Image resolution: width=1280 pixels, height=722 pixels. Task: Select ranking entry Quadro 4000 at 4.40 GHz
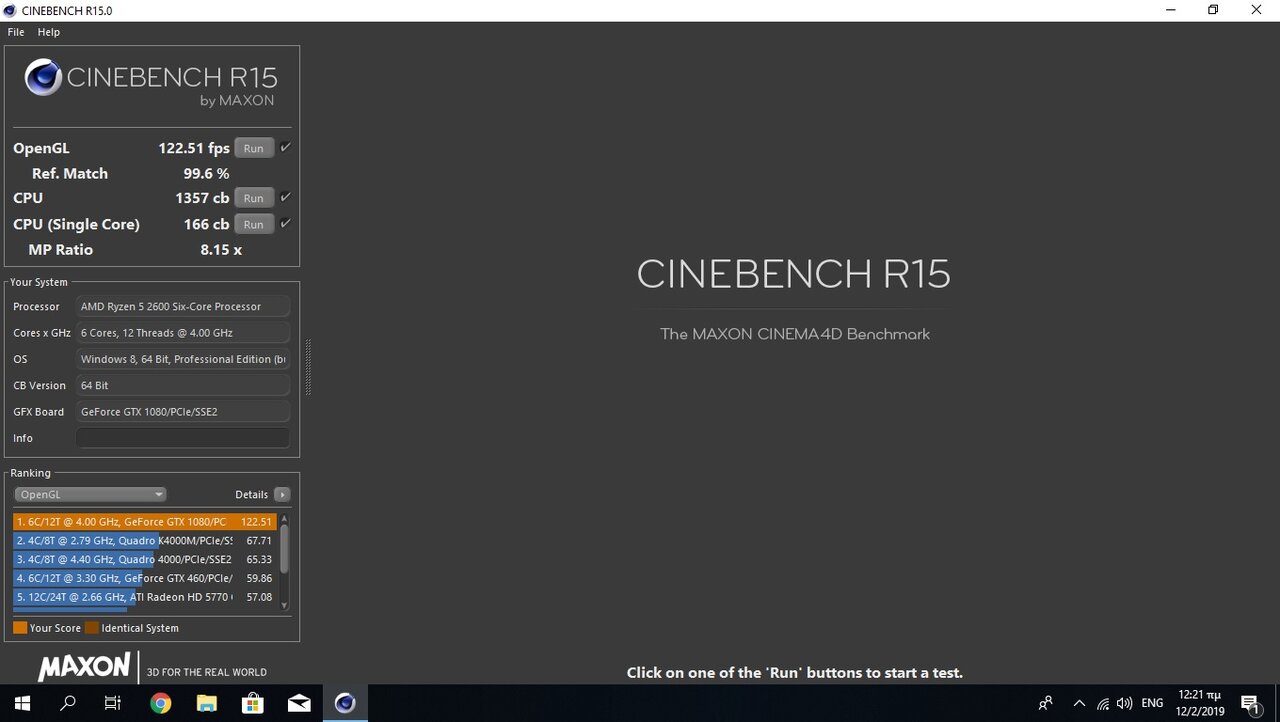pos(144,560)
